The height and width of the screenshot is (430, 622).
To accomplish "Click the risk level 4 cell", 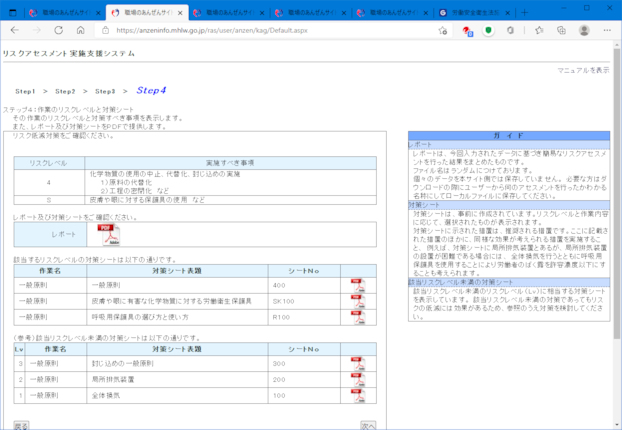I will (49, 182).
